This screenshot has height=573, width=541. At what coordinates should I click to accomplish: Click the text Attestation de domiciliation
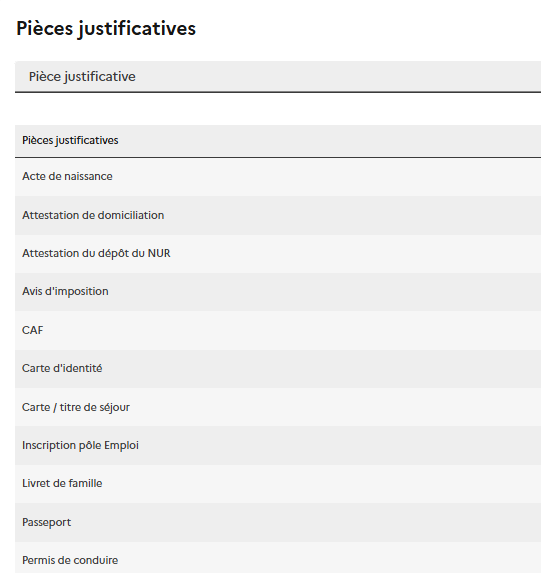click(93, 215)
